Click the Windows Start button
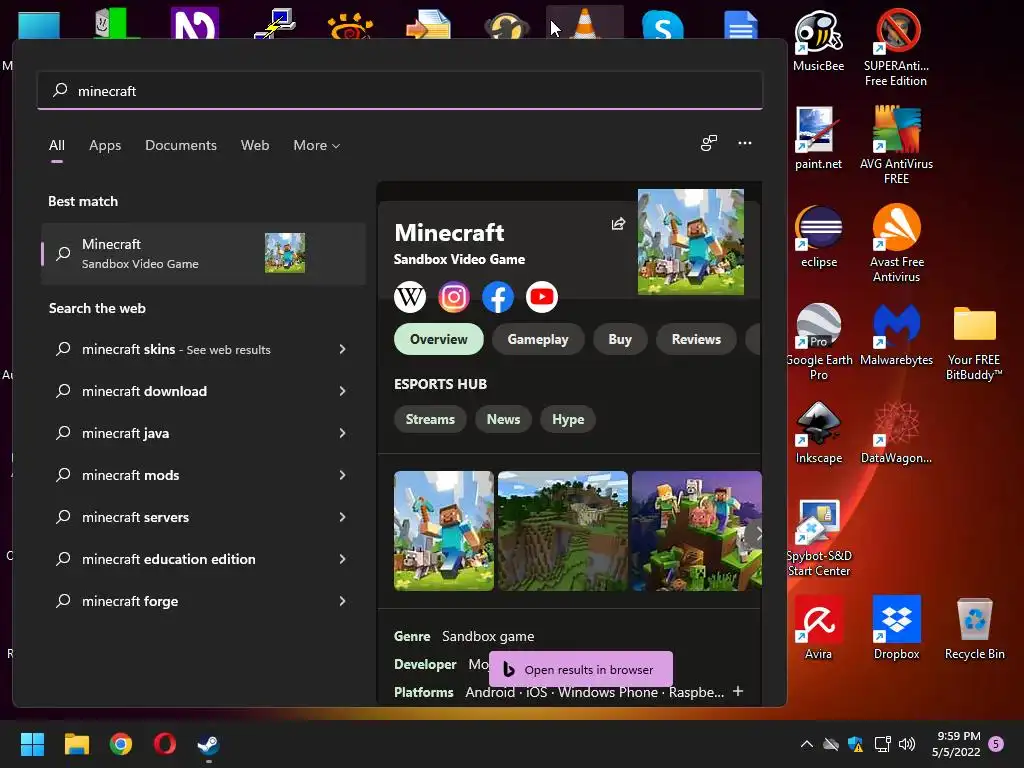 (x=32, y=744)
